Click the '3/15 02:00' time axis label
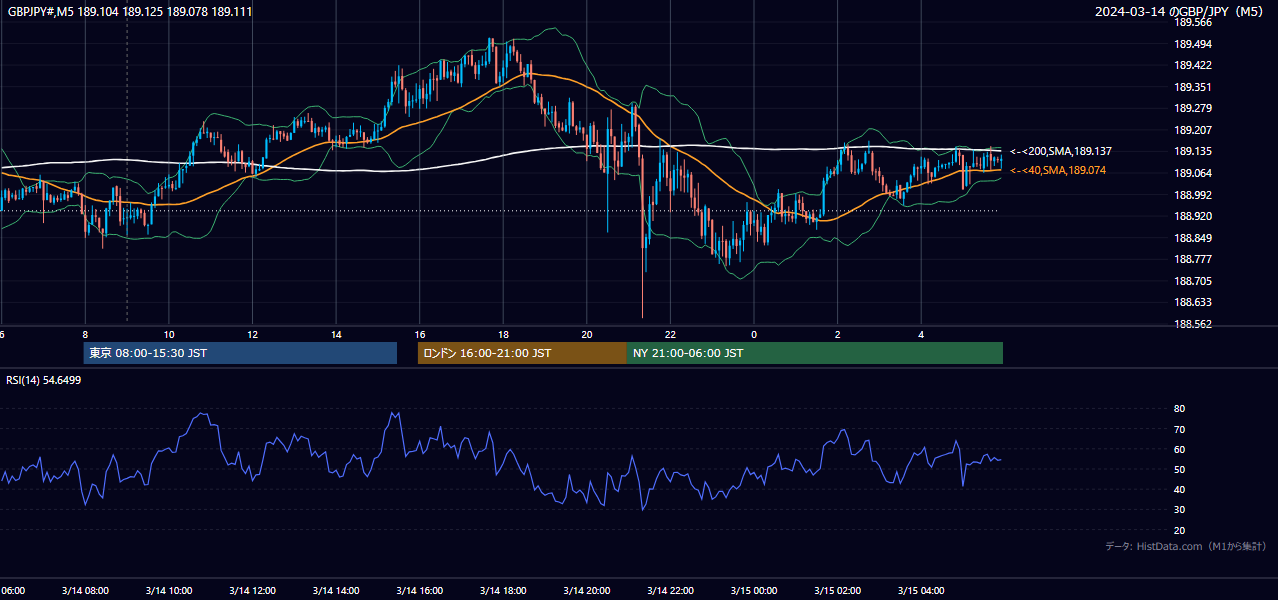Screen dimensions: 1278x600 pos(837,590)
